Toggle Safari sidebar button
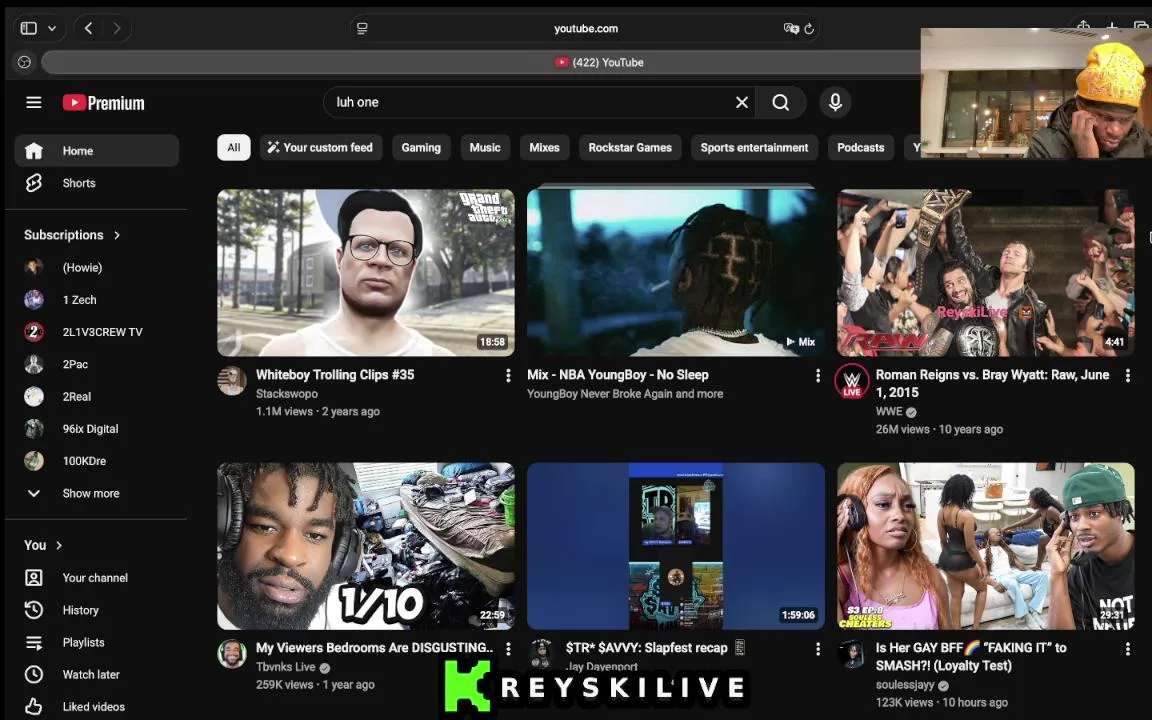Image resolution: width=1152 pixels, height=720 pixels. point(29,28)
